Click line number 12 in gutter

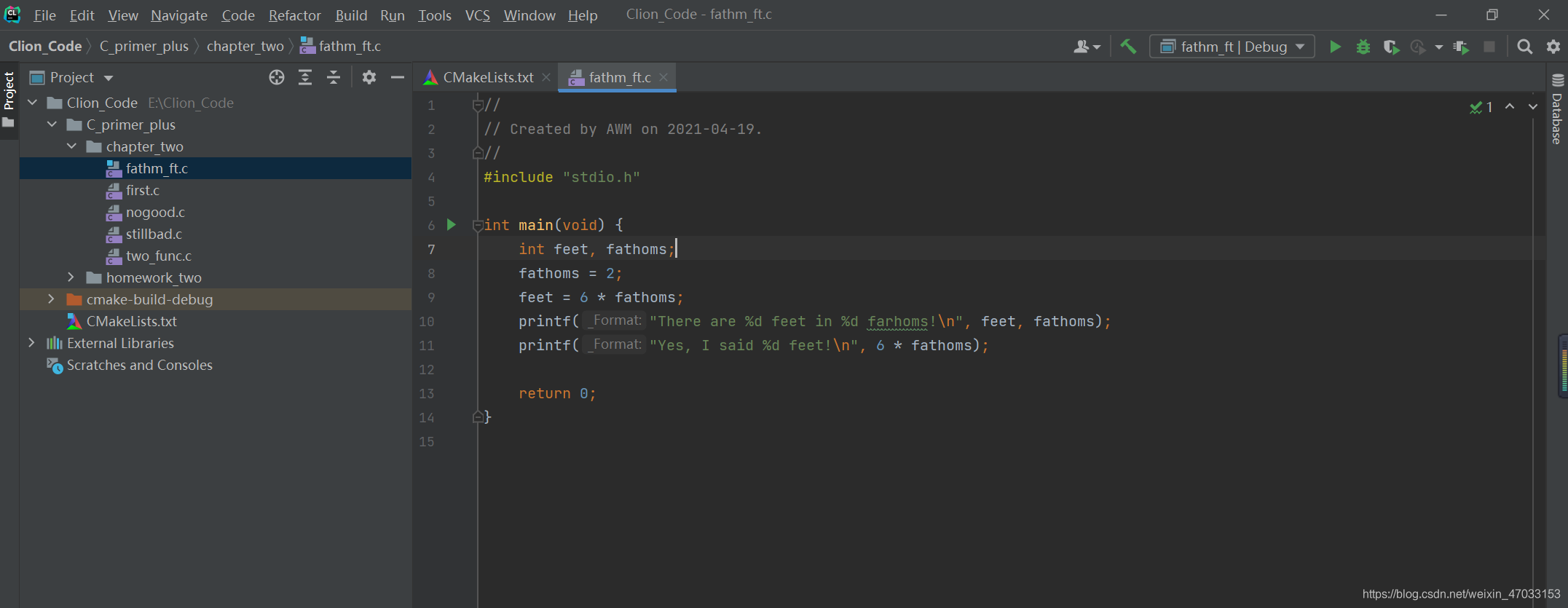(x=427, y=369)
